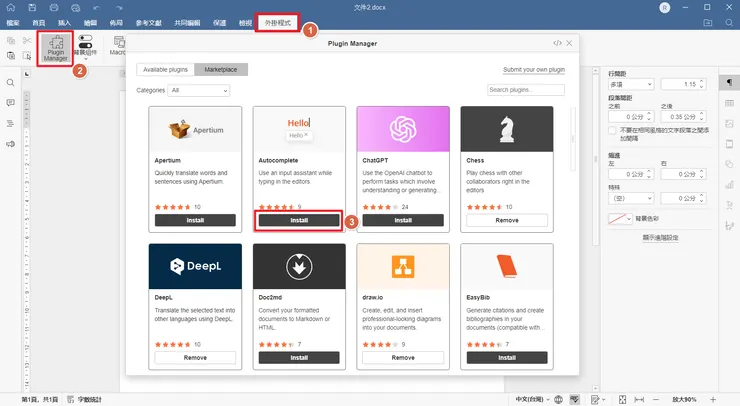Open the 檔案 (File) menu tab
This screenshot has height=406, width=740.
[x=13, y=23]
